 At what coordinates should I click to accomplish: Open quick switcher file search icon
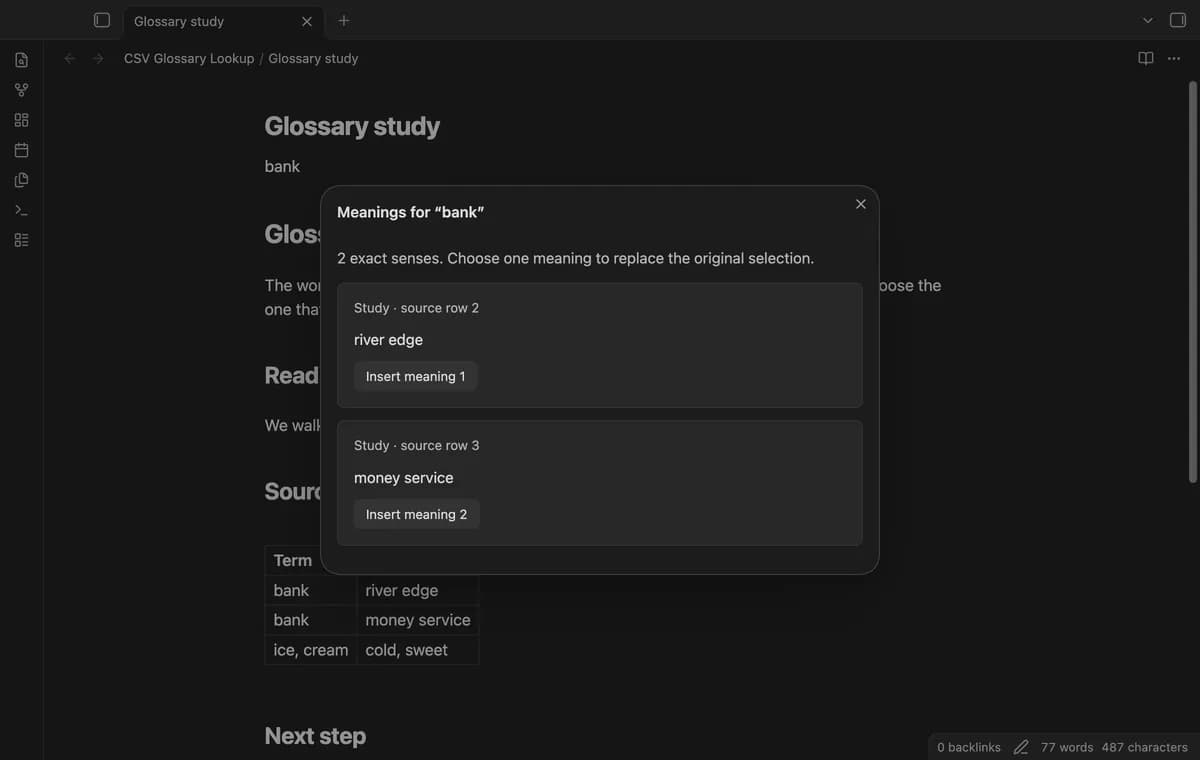(21, 60)
